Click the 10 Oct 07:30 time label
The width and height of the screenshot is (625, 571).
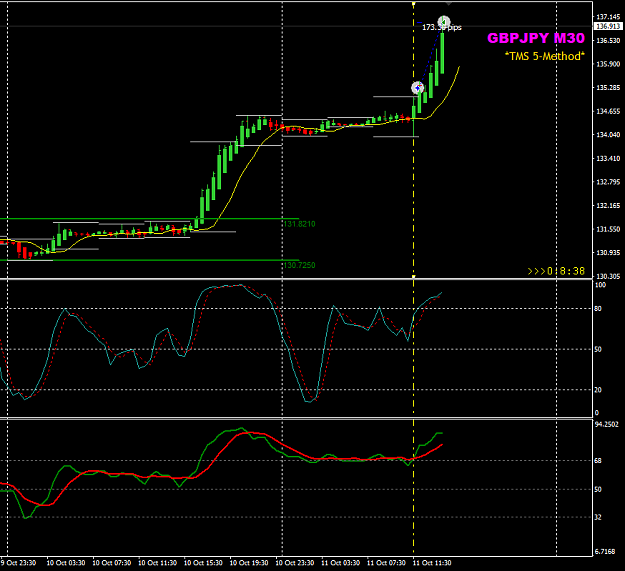tap(112, 563)
